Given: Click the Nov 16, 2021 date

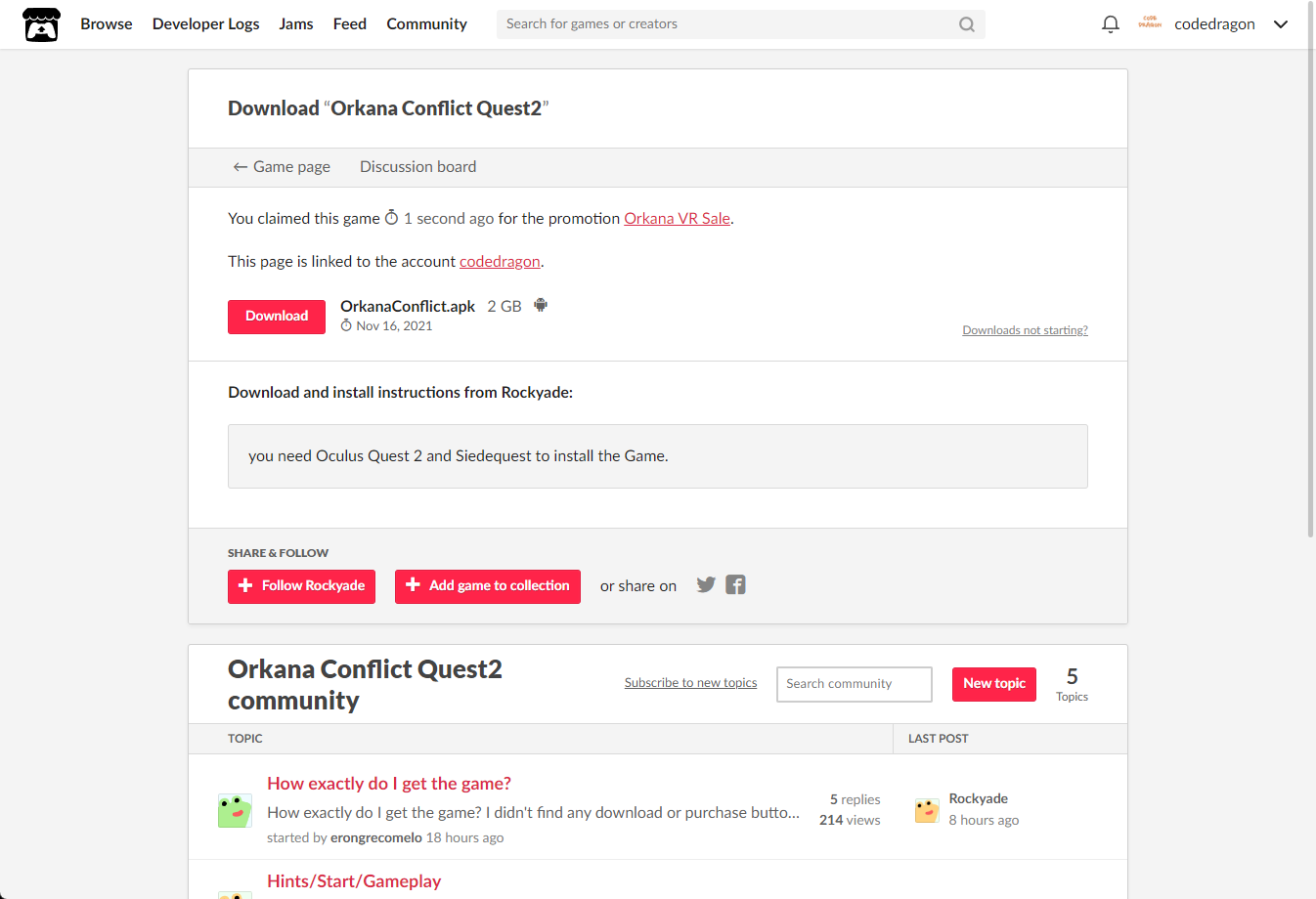Looking at the screenshot, I should click(x=394, y=326).
